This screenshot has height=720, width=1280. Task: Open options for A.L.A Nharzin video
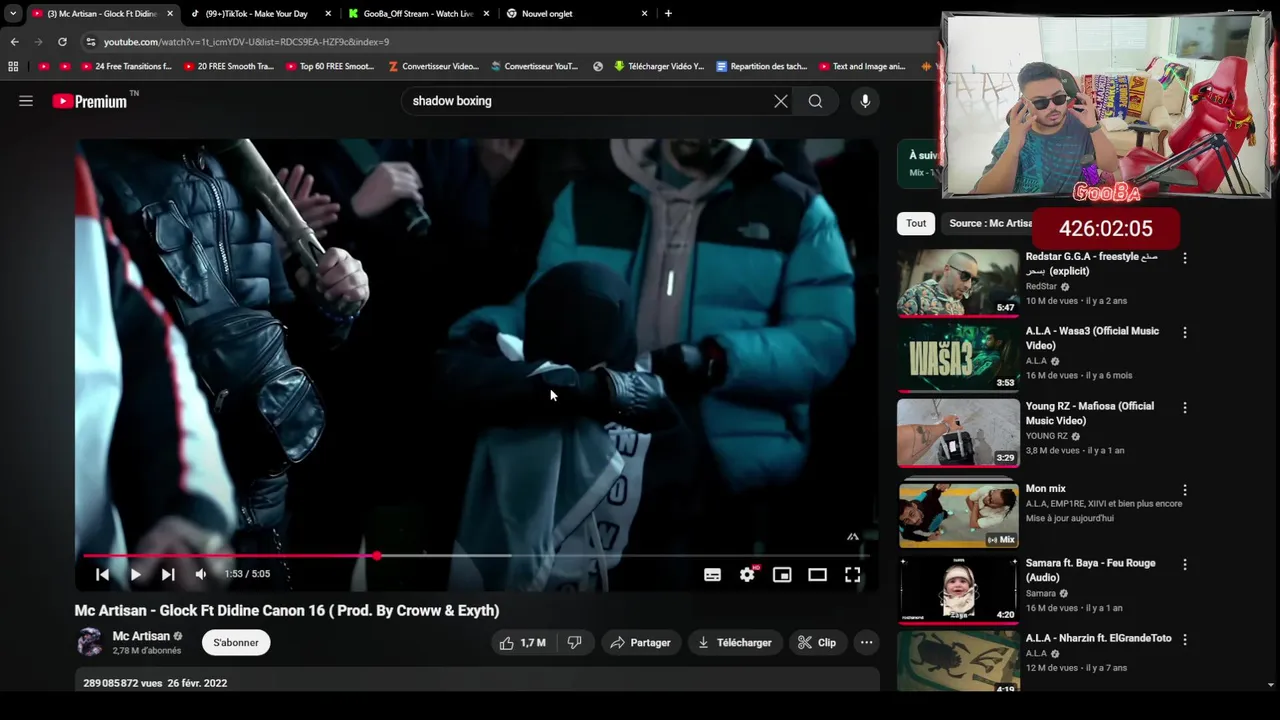1185,639
